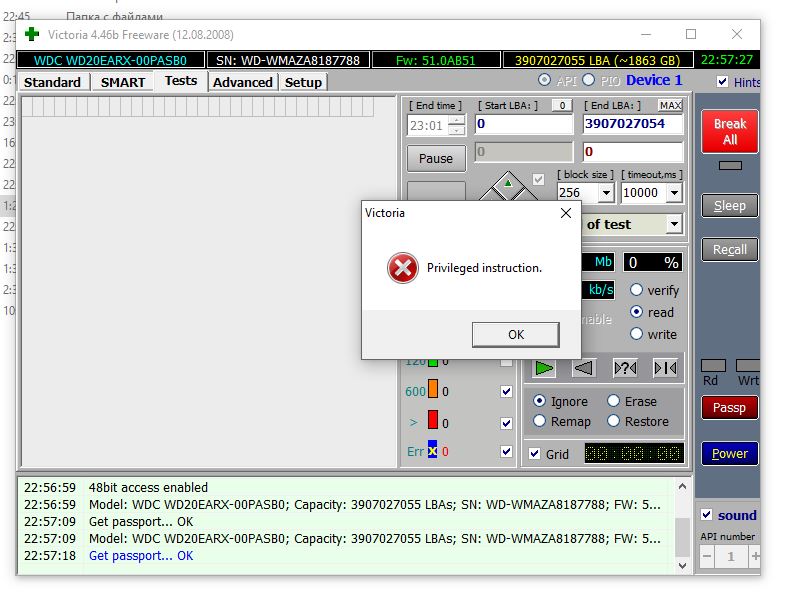Open the Setup tab
This screenshot has height=599, width=791.
click(303, 82)
